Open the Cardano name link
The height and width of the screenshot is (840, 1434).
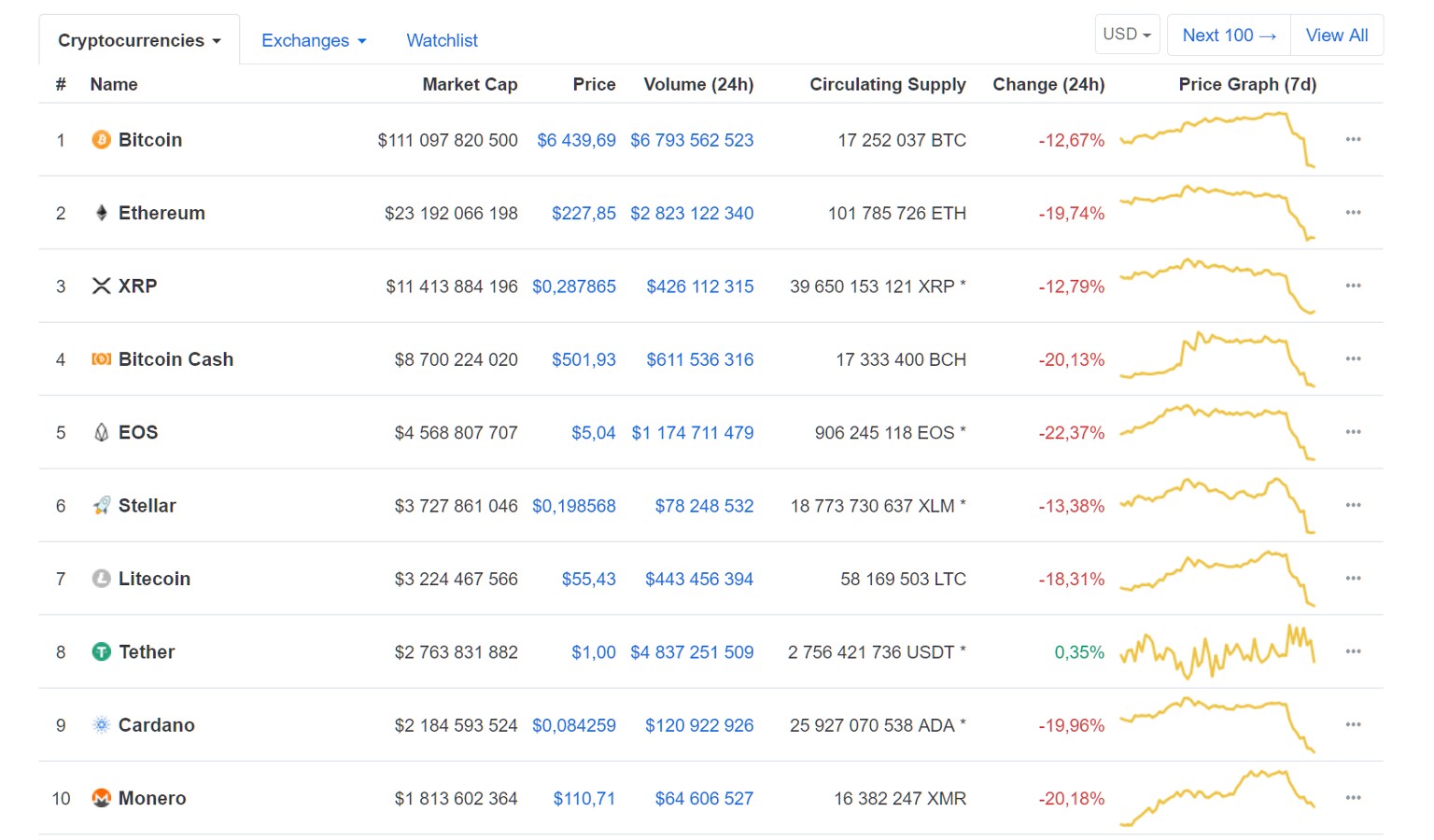(156, 725)
